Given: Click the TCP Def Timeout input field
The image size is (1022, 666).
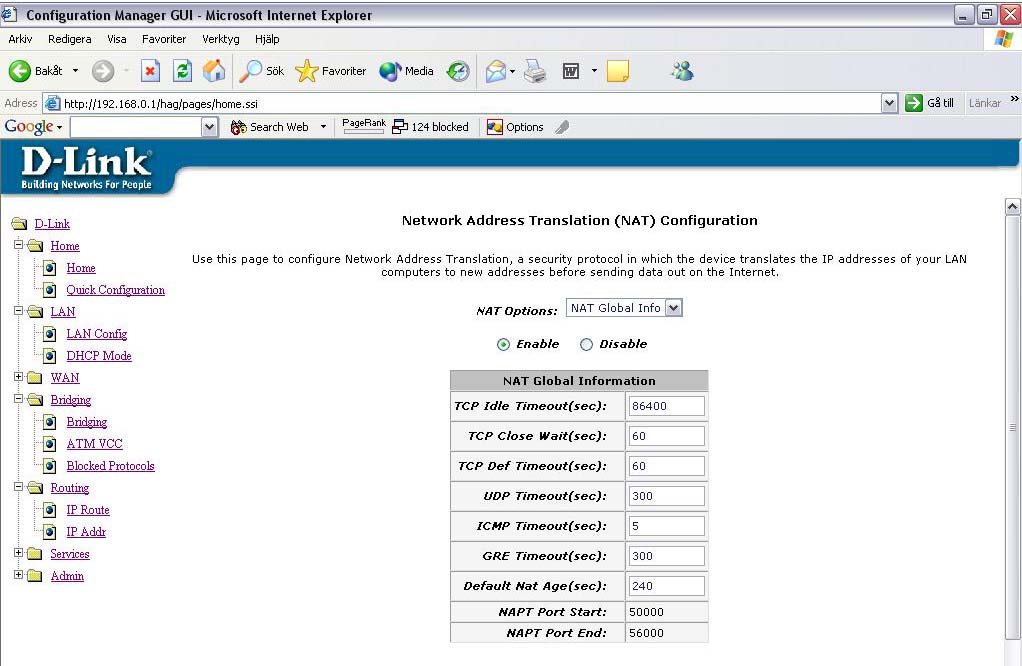Looking at the screenshot, I should point(666,466).
